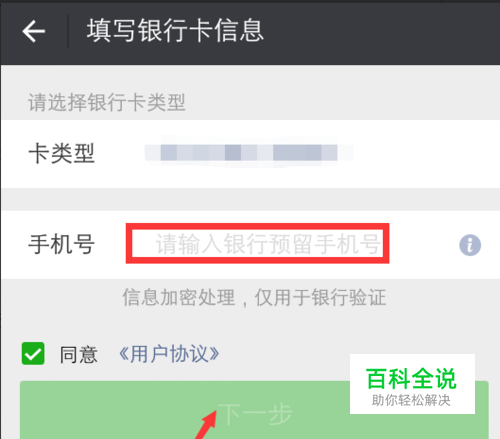Tap the 卡类型 row label

62,154
